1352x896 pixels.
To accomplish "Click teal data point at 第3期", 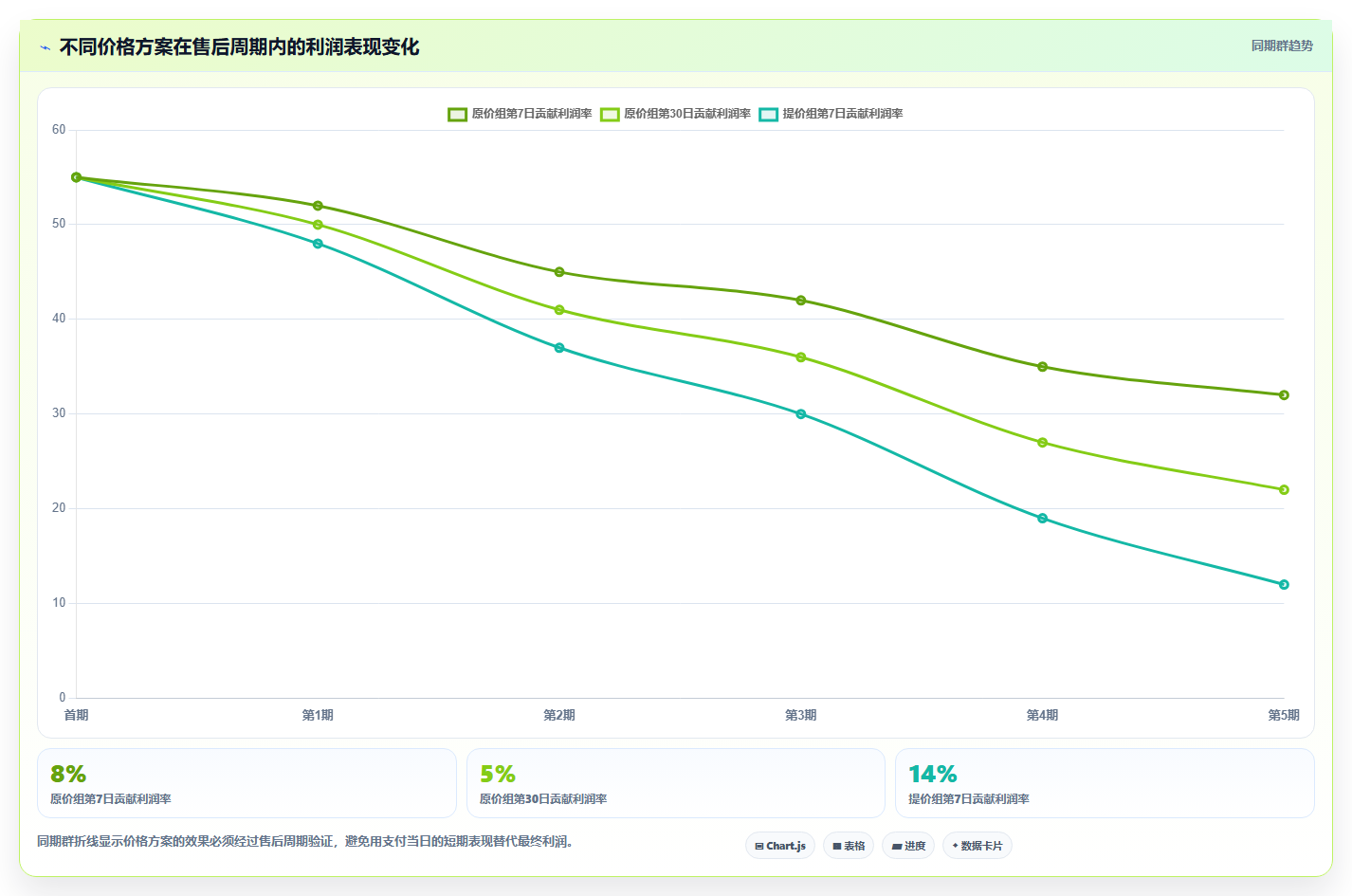I will coord(801,414).
